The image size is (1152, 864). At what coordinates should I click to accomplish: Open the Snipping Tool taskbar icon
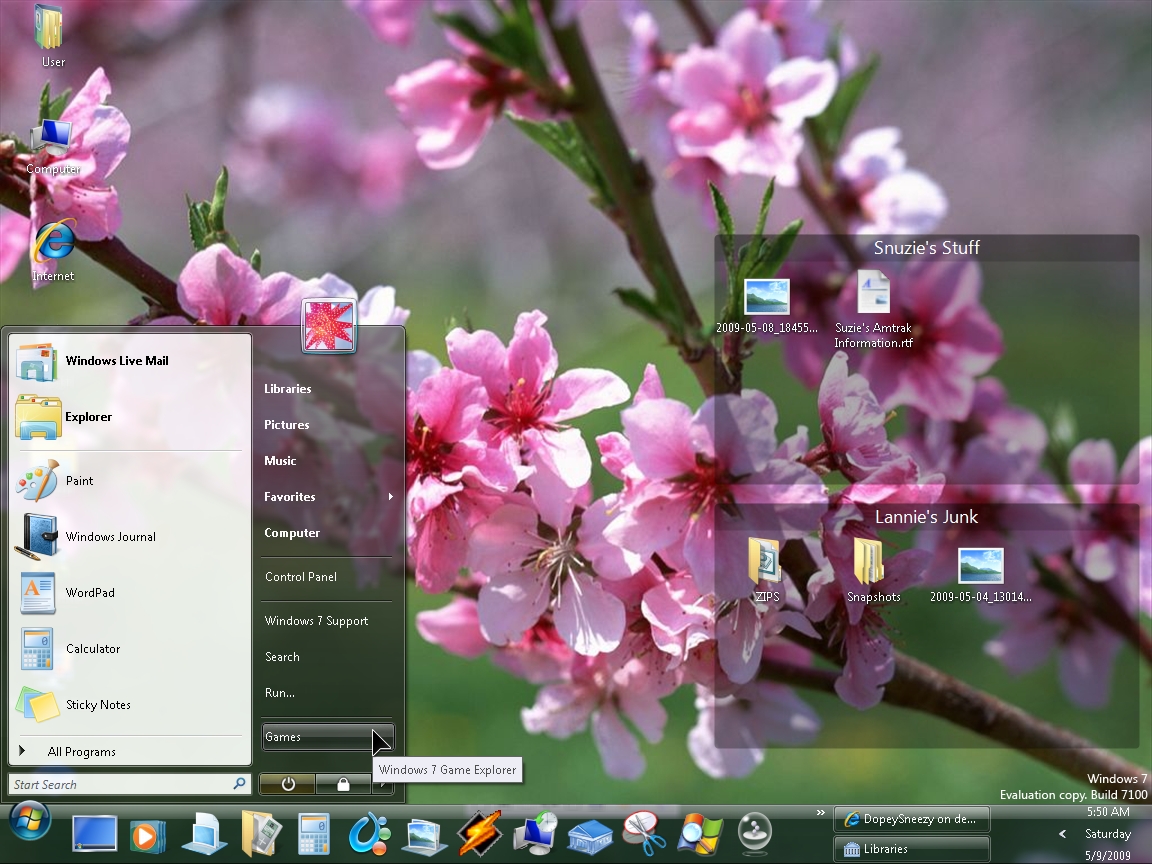(644, 832)
